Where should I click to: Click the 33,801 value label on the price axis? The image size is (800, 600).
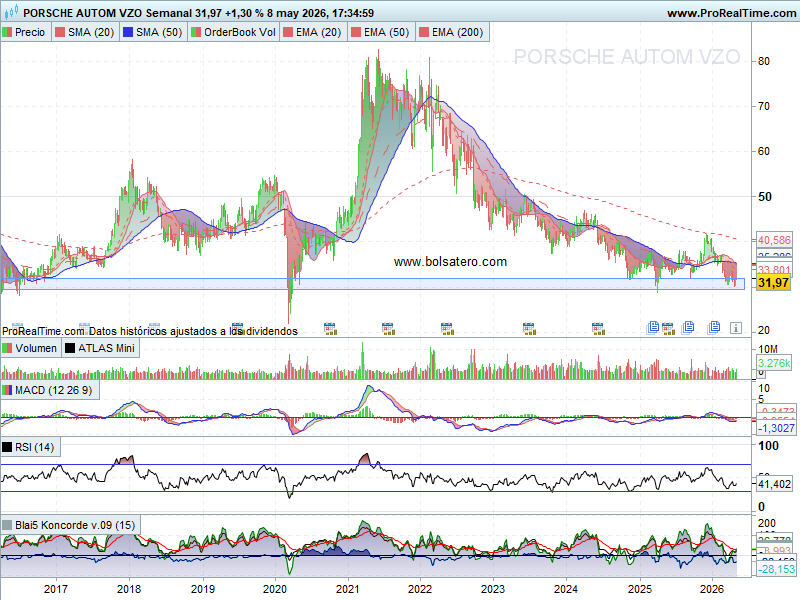click(x=774, y=270)
